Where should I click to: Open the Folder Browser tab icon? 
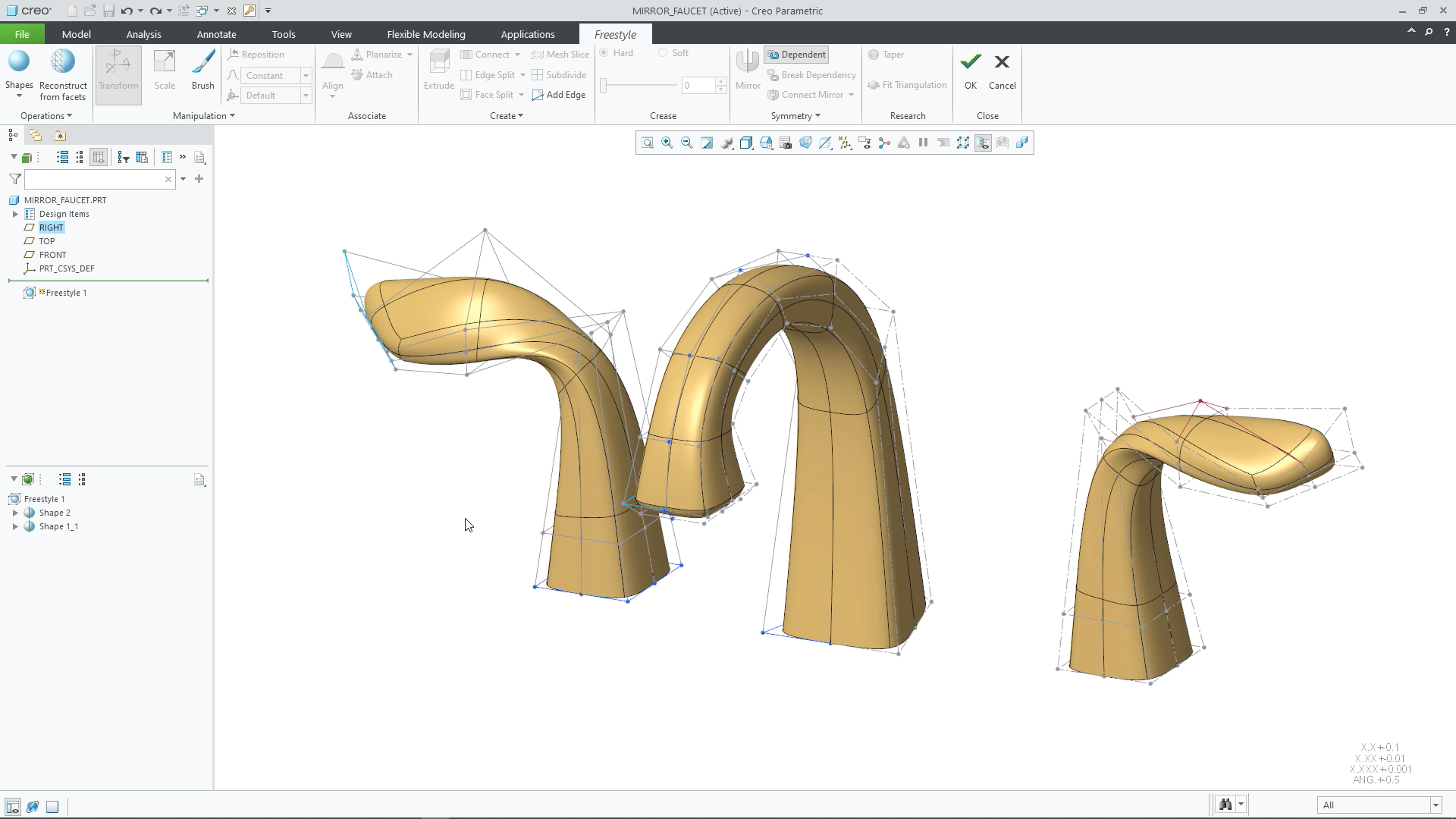coord(36,136)
